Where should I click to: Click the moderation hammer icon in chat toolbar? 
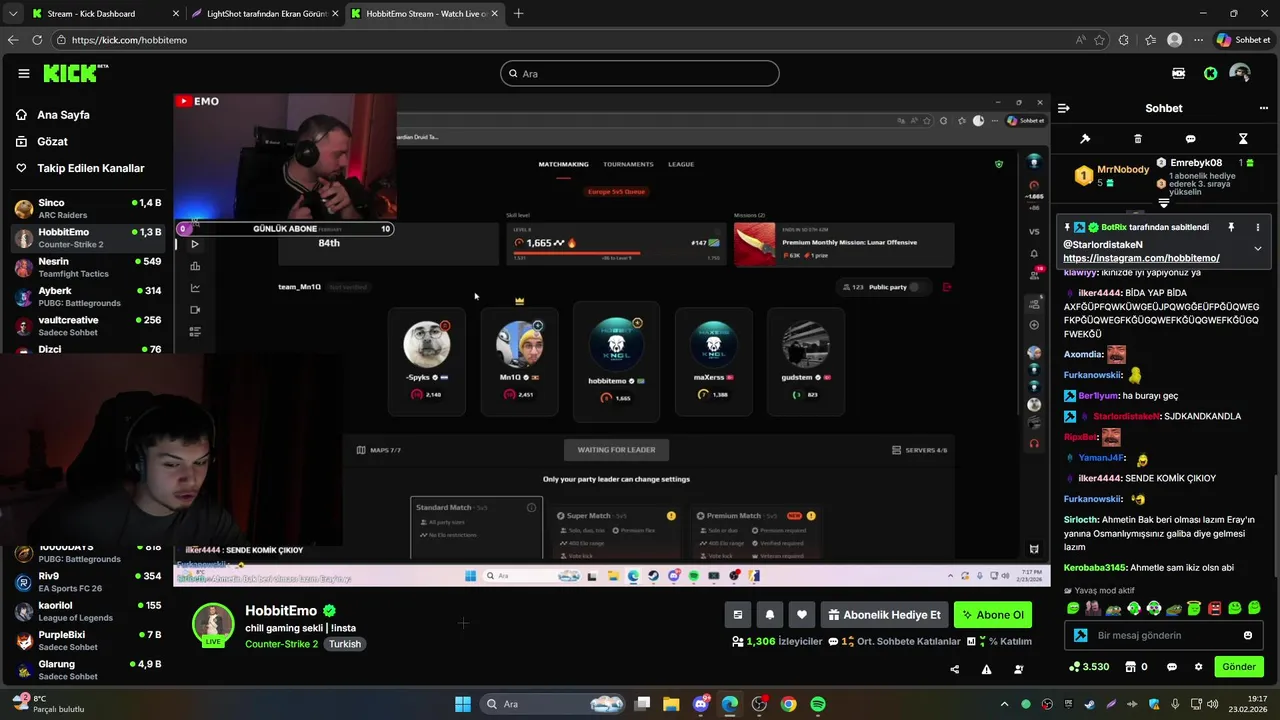point(1085,139)
